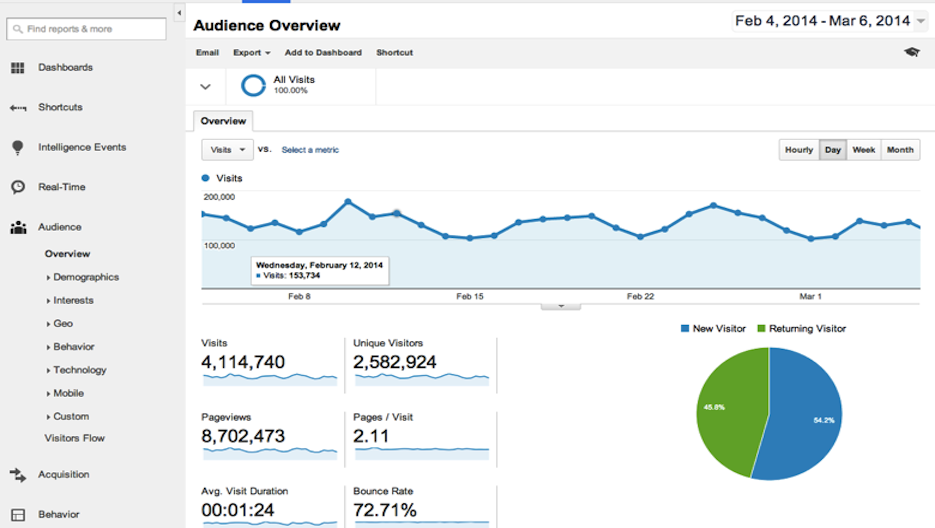935x528 pixels.
Task: Click the Acquisition arrows icon
Action: tap(18, 475)
